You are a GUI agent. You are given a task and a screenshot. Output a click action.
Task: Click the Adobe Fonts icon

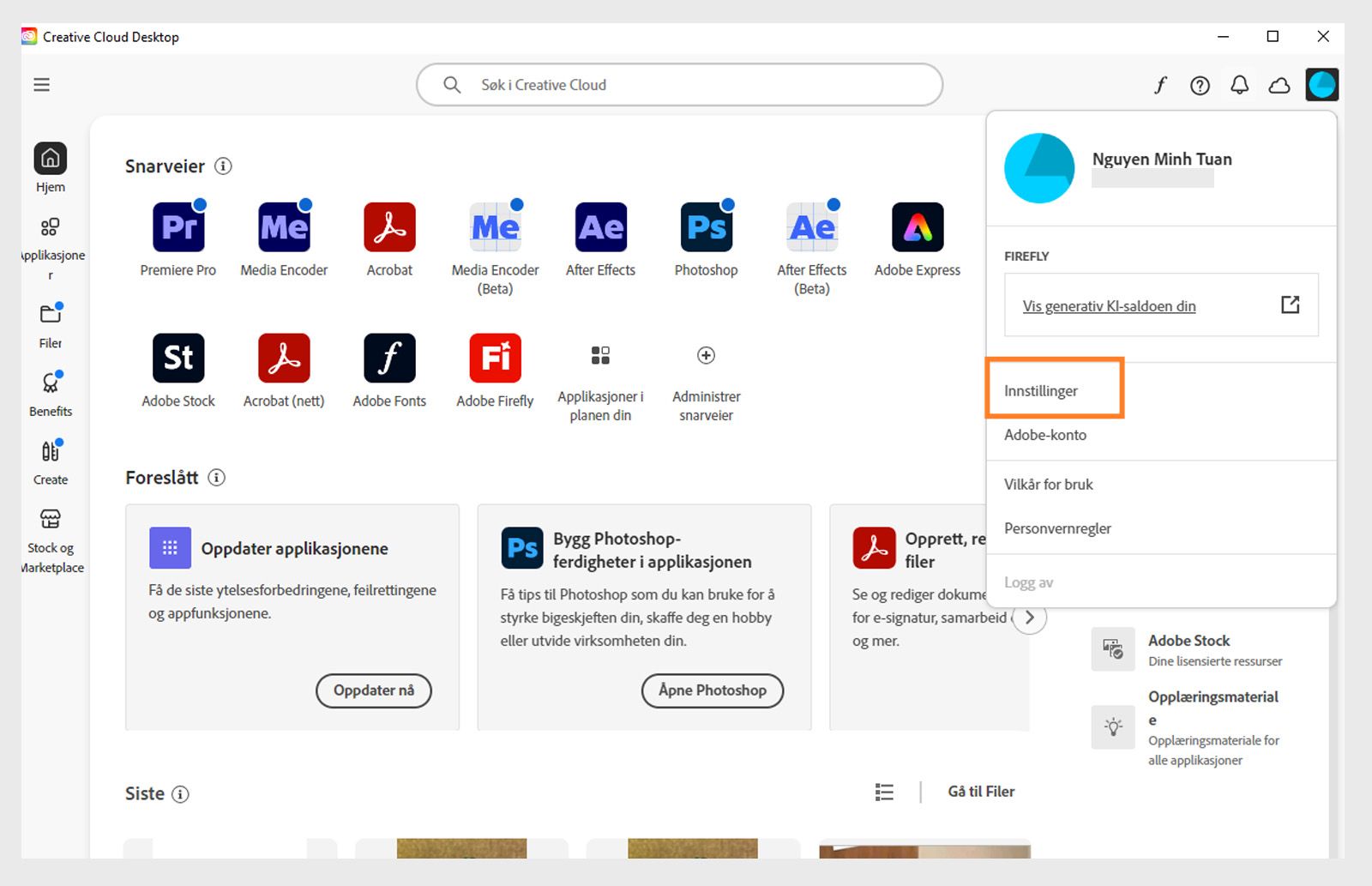388,358
